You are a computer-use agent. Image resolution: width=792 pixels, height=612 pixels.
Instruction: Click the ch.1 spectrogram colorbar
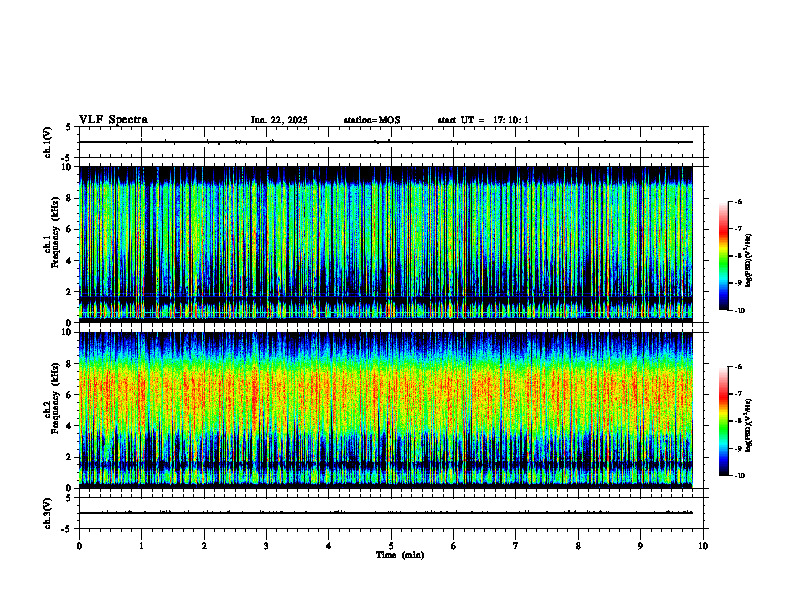click(x=724, y=256)
